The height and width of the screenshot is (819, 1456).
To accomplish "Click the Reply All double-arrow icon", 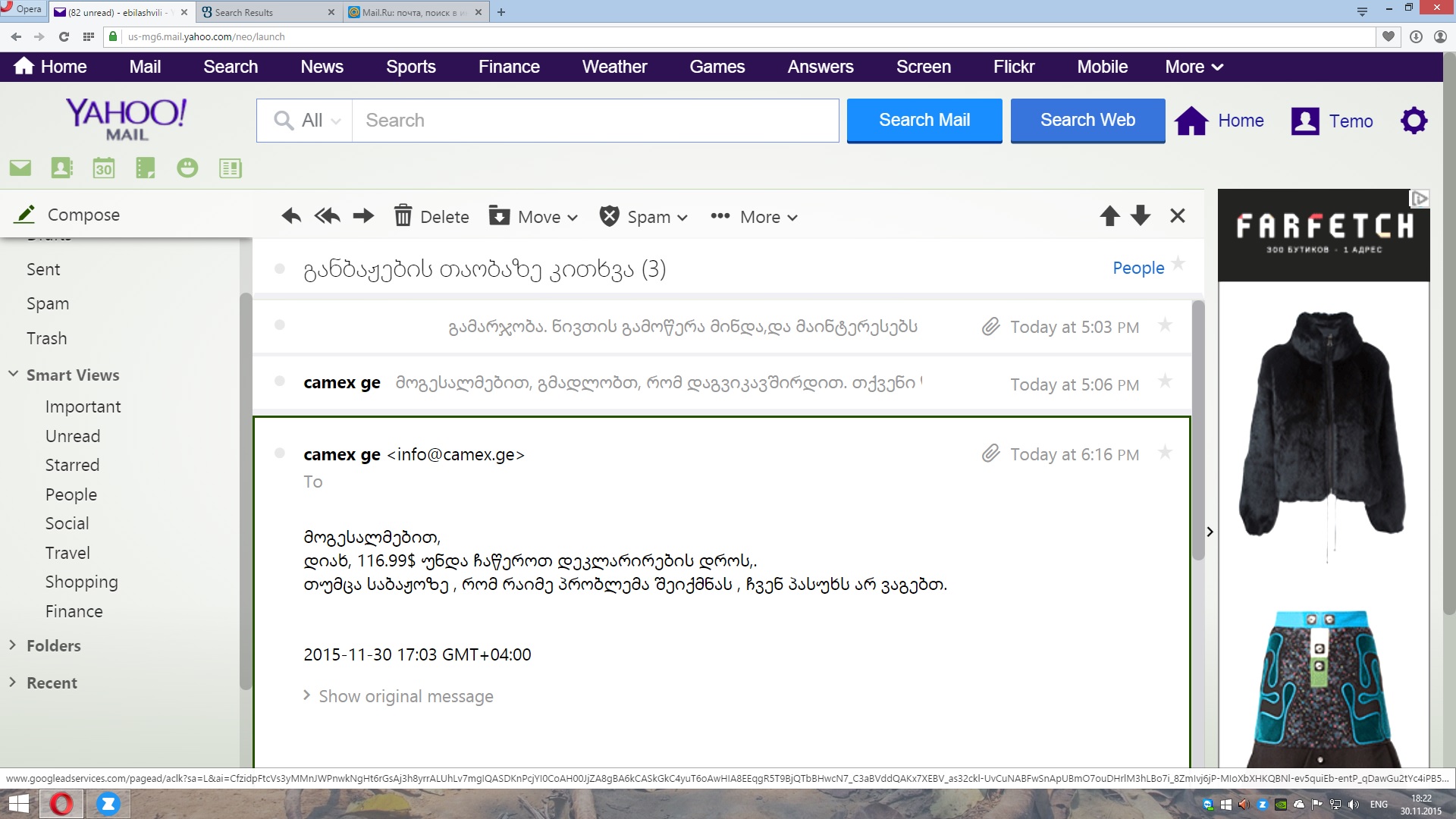I will pyautogui.click(x=327, y=216).
